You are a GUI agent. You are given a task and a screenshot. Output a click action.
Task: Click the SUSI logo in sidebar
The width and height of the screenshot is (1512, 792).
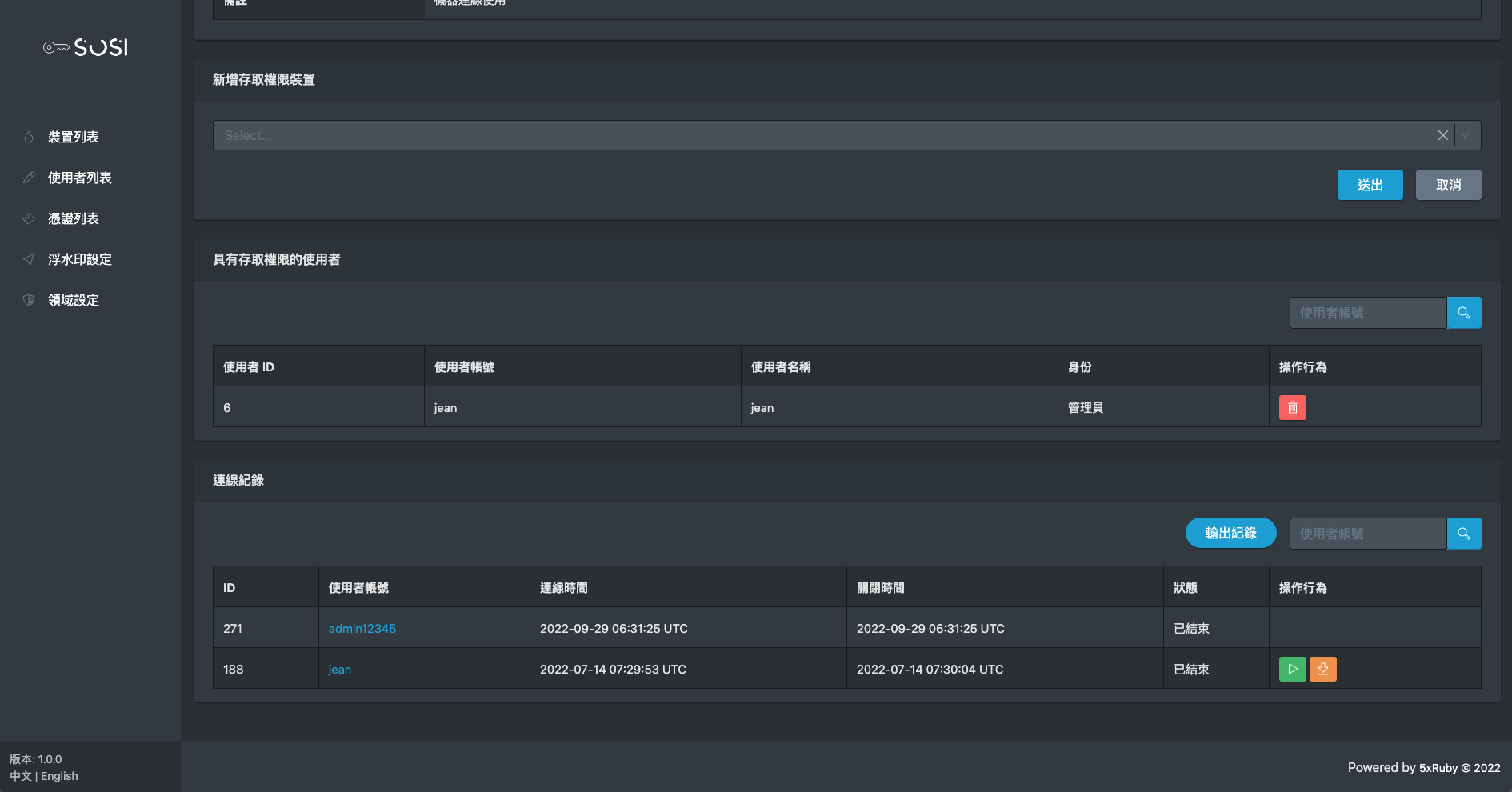point(86,48)
